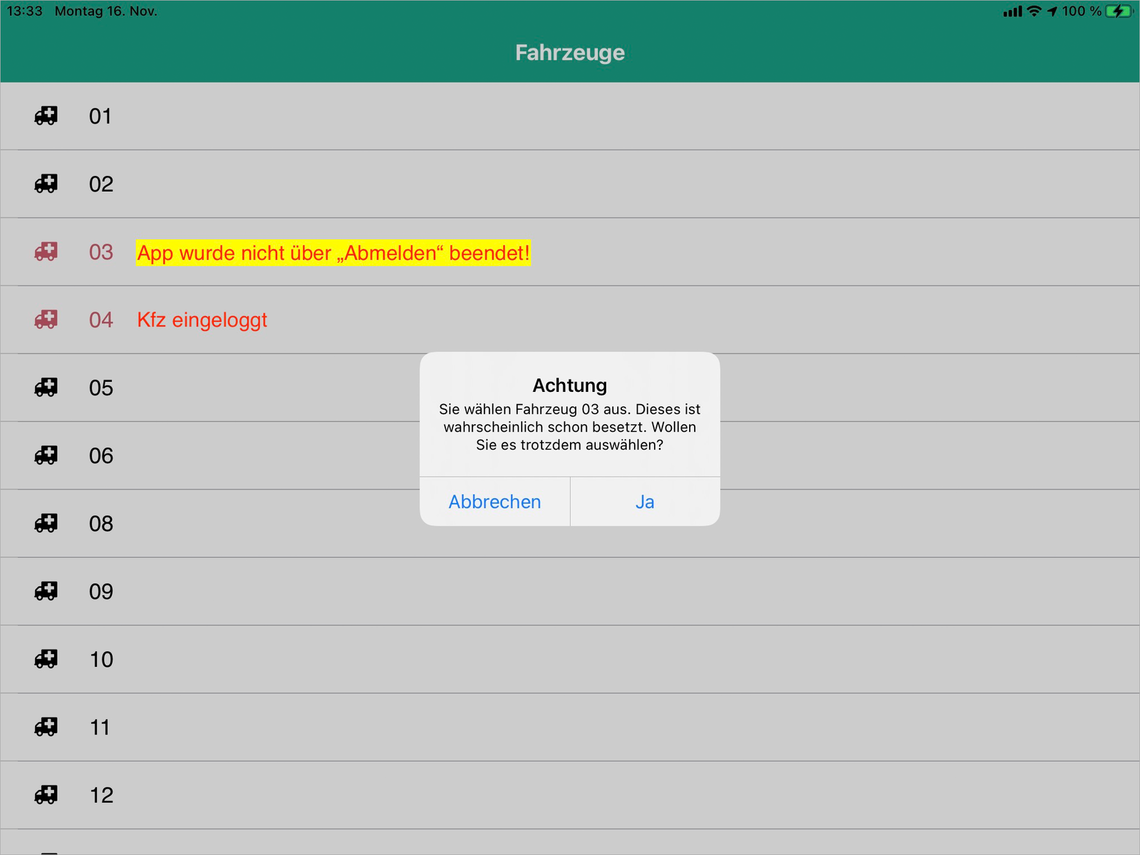Dismiss the dialog via Abbrechen
This screenshot has width=1140, height=855.
(494, 501)
